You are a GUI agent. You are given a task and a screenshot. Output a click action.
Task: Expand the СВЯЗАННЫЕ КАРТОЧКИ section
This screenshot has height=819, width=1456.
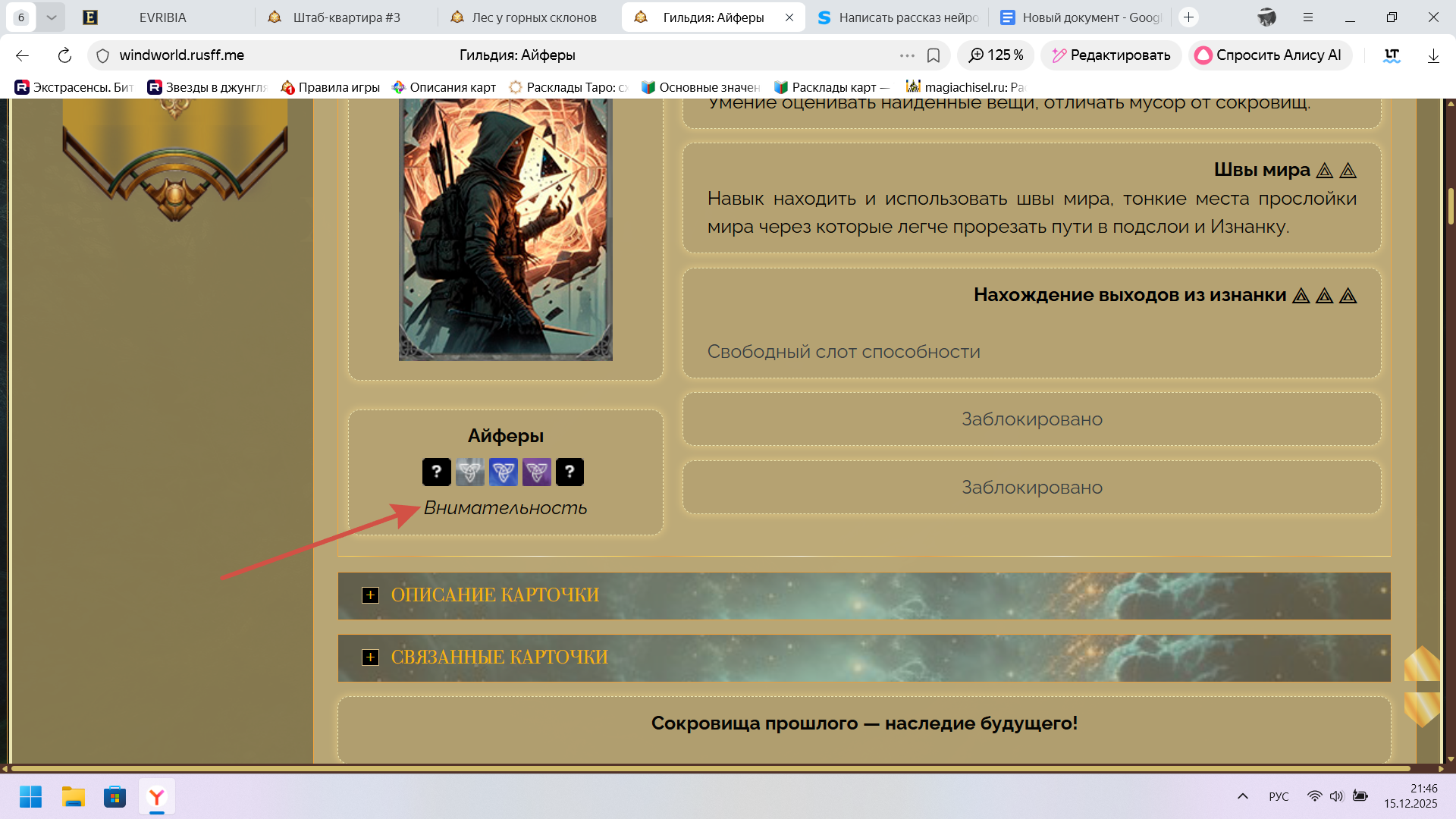pyautogui.click(x=370, y=657)
